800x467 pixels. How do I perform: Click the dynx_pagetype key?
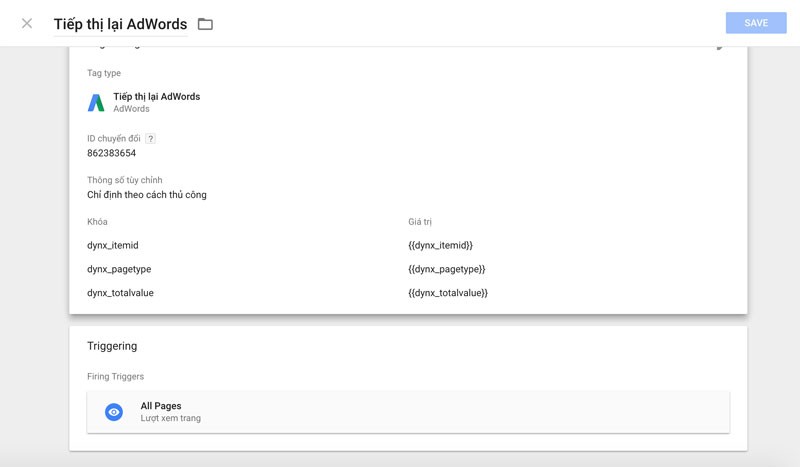(119, 269)
